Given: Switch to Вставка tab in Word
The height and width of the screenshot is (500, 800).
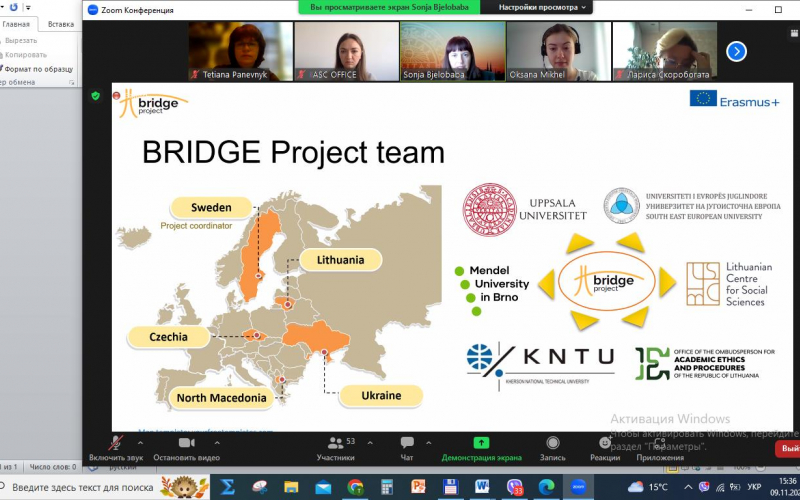Looking at the screenshot, I should 61,24.
